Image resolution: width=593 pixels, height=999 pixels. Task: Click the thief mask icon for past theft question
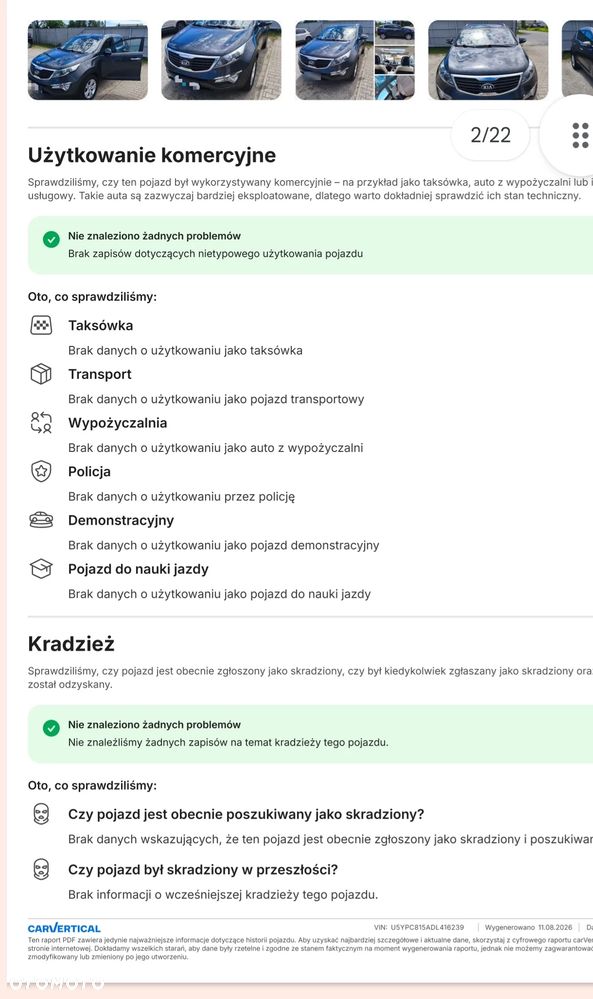coord(41,869)
